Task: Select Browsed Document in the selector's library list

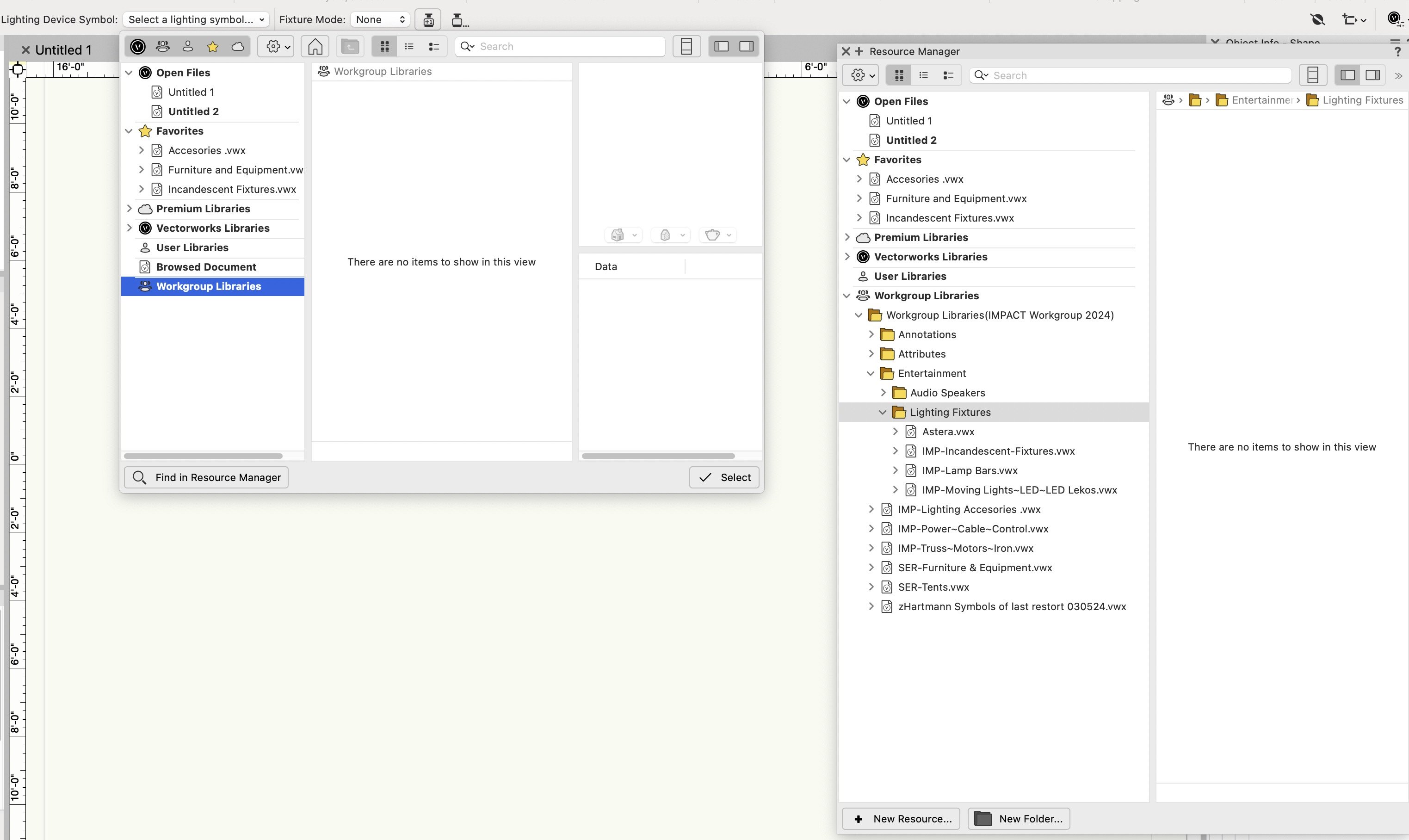Action: click(206, 267)
